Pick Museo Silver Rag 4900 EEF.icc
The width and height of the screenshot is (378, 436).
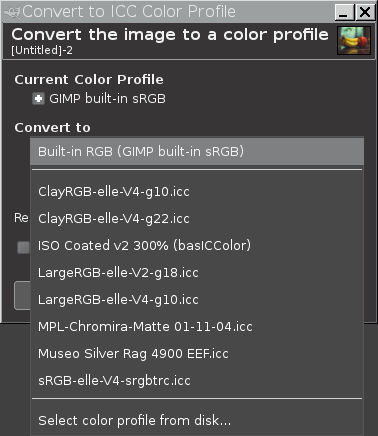pyautogui.click(x=197, y=354)
